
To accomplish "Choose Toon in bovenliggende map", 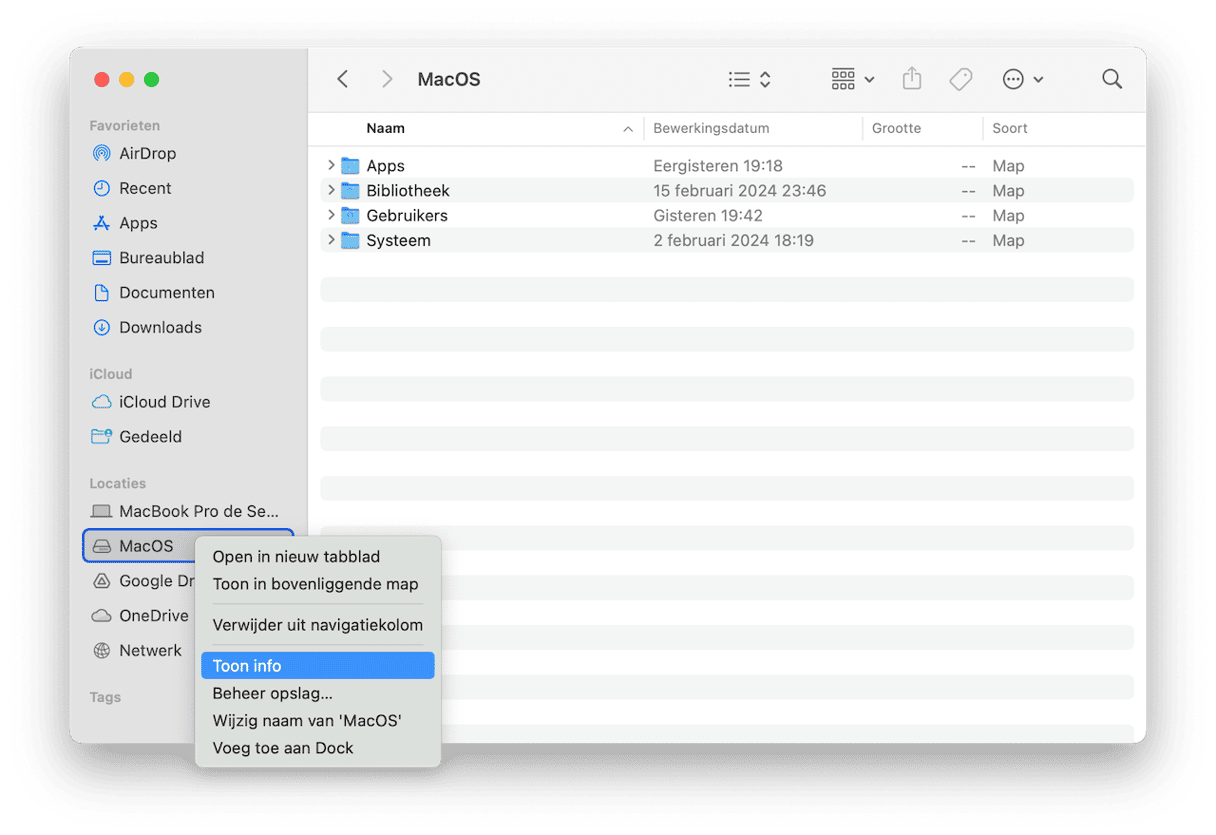I will pos(317,584).
